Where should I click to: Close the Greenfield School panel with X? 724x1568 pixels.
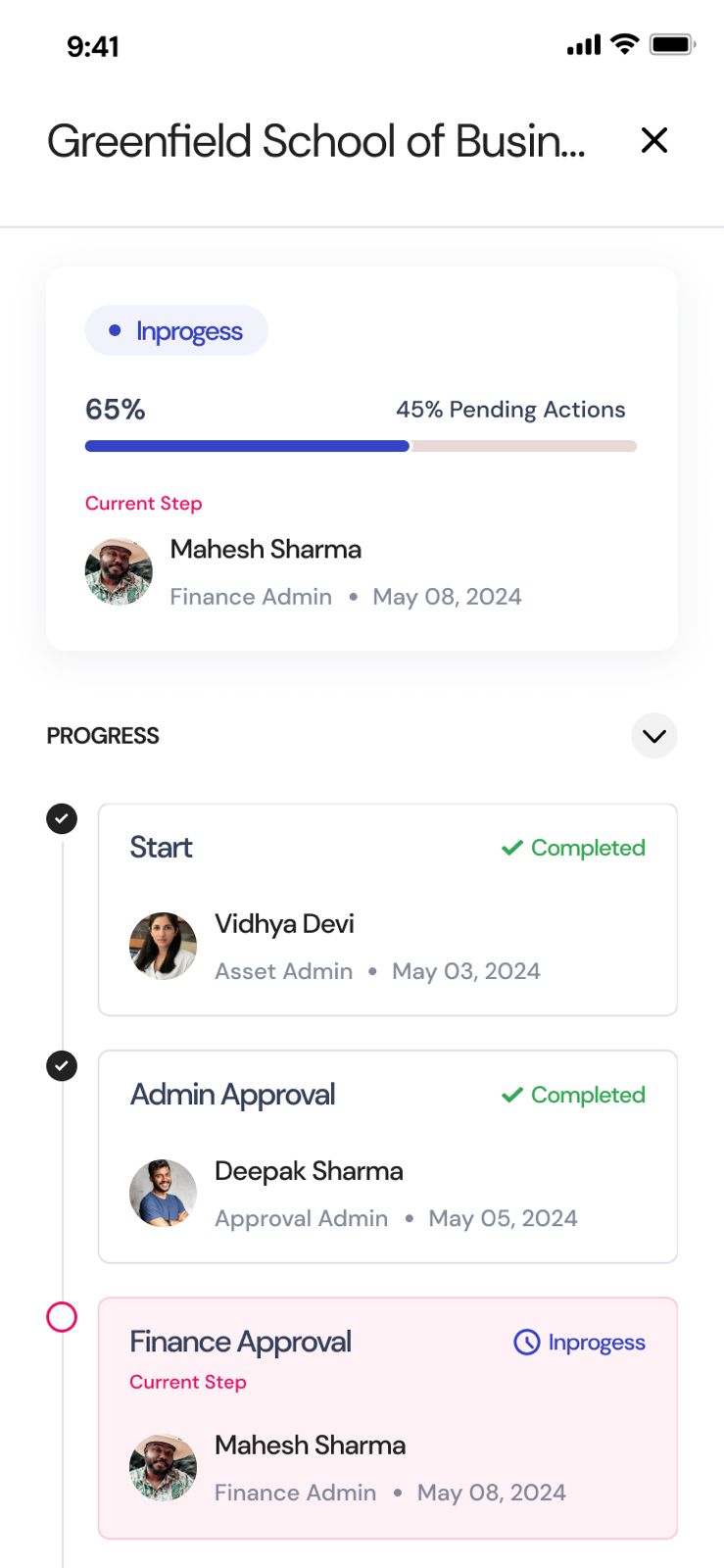coord(653,140)
